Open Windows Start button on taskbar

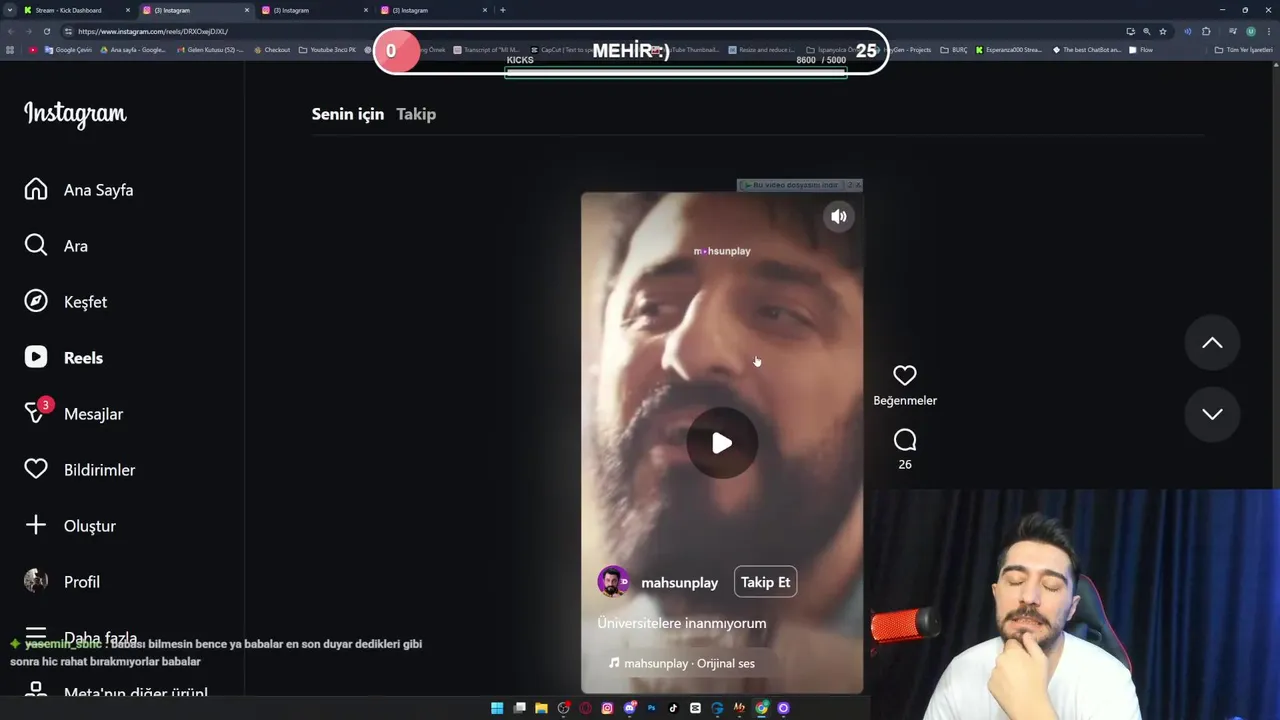tap(497, 708)
